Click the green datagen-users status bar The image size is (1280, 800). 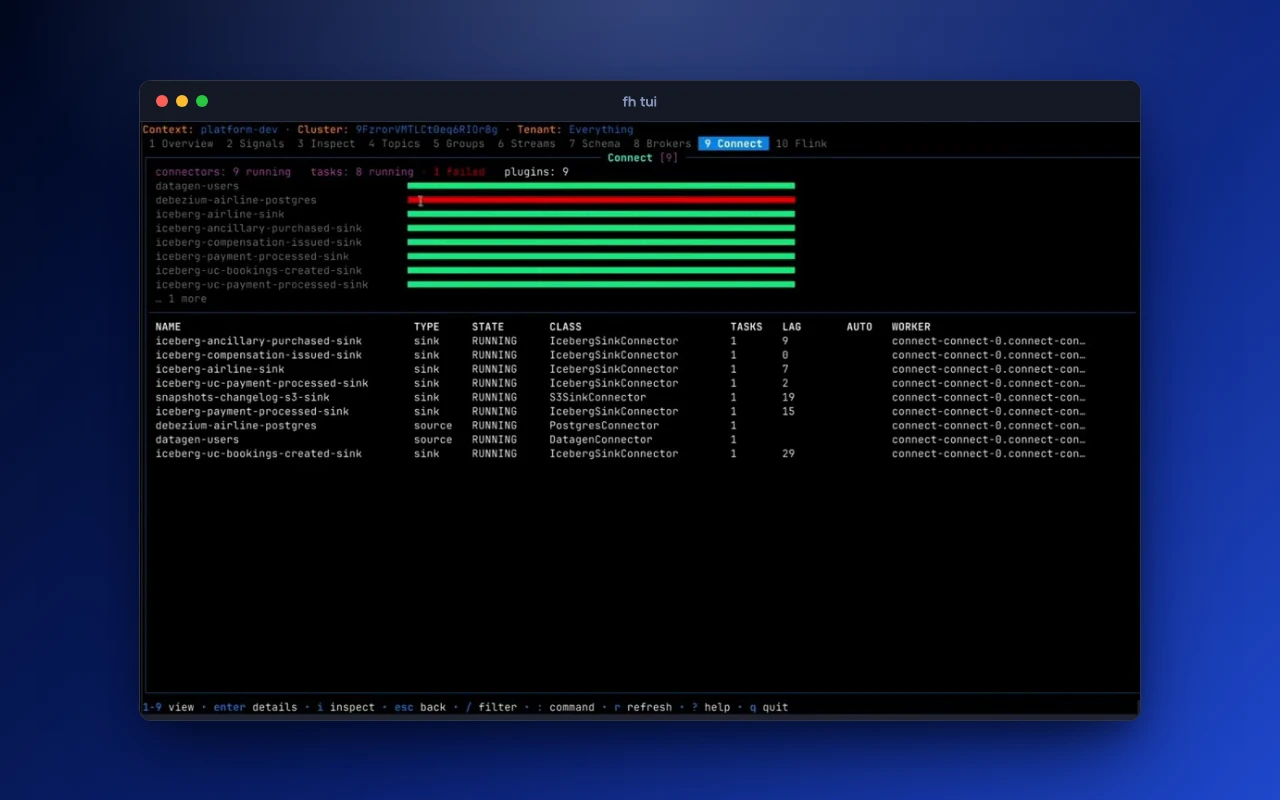(601, 186)
